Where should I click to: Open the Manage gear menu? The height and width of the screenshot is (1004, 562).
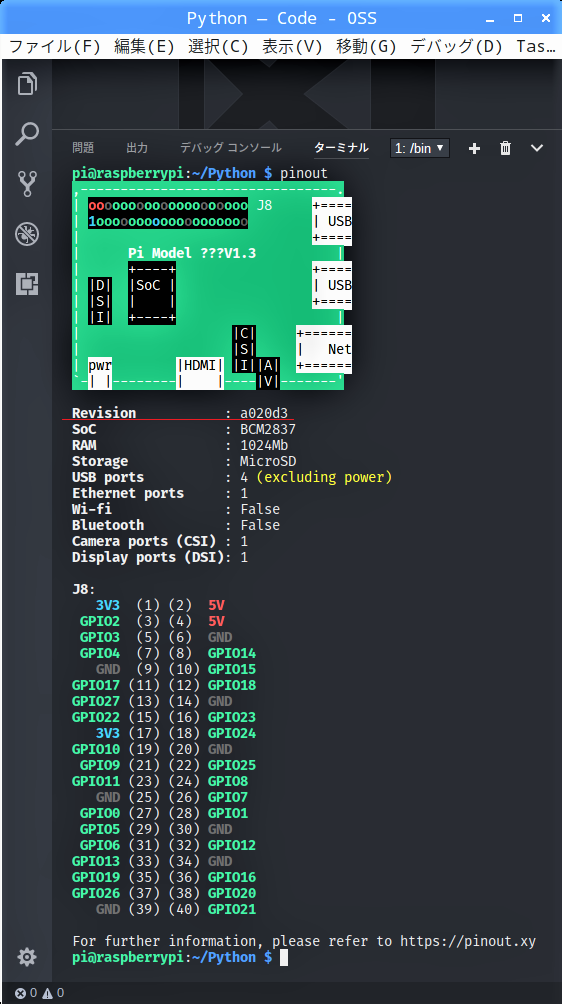point(27,957)
